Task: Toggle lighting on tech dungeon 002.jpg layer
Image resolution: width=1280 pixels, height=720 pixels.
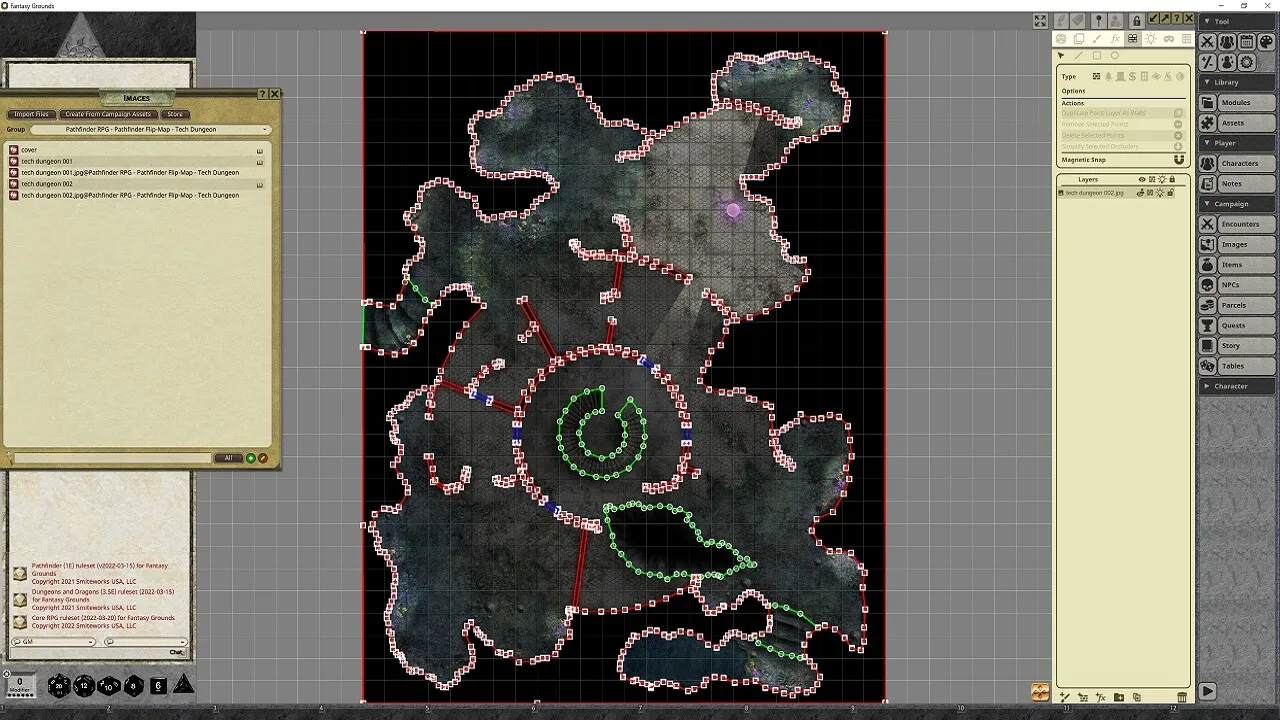Action: [x=1160, y=192]
